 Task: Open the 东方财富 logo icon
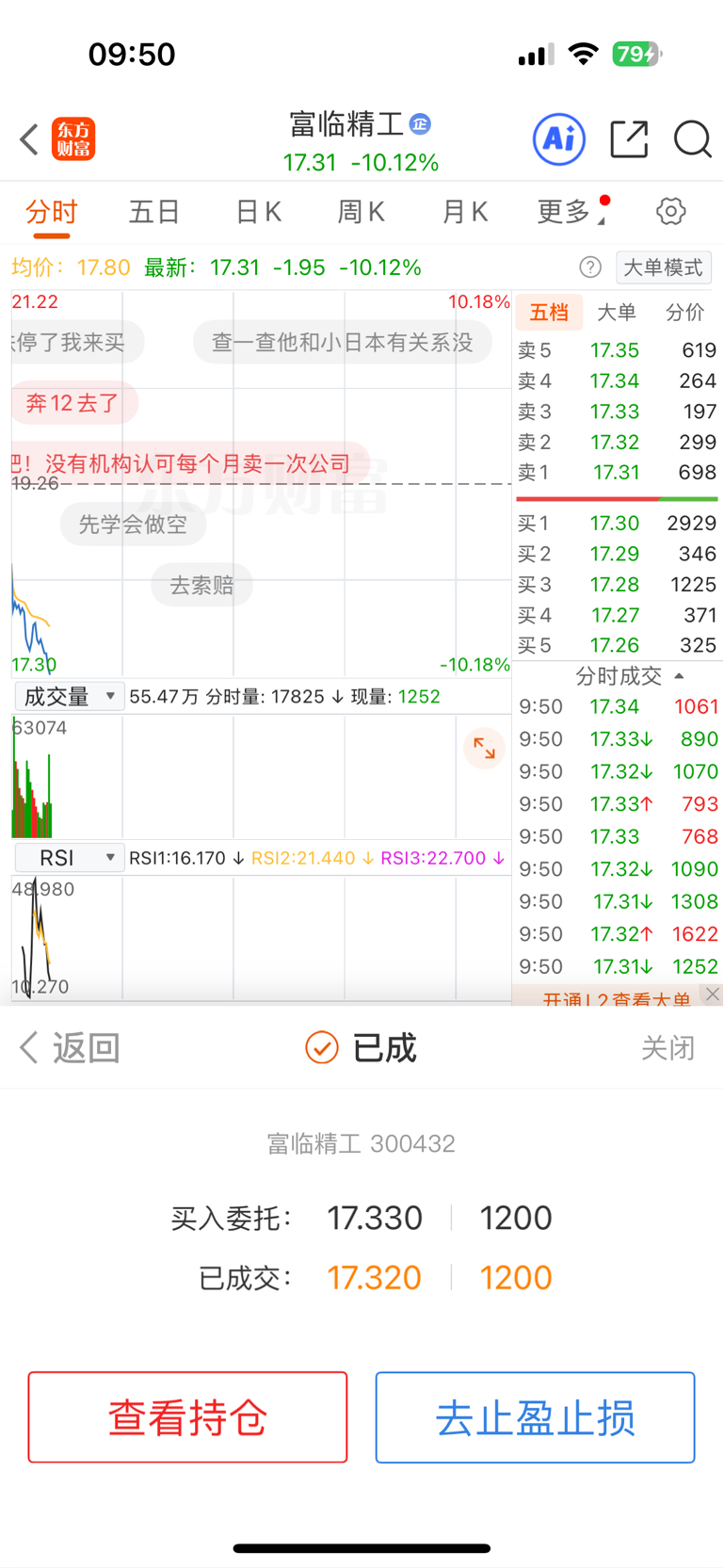coord(73,139)
